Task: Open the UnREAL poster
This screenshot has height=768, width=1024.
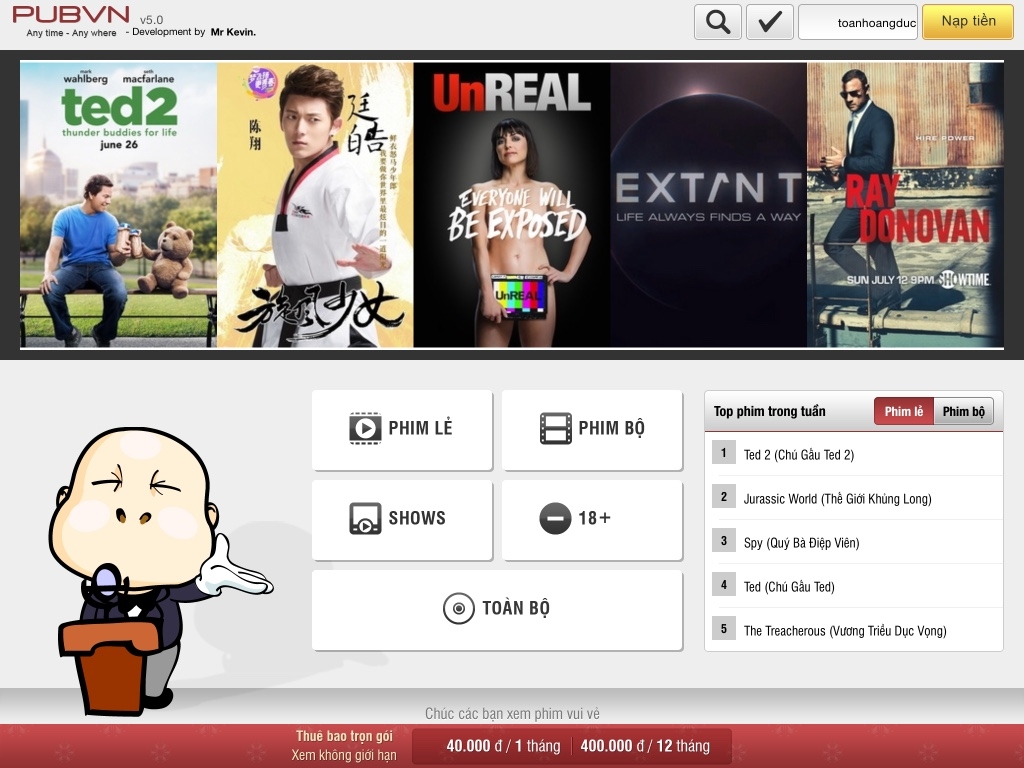Action: point(512,204)
